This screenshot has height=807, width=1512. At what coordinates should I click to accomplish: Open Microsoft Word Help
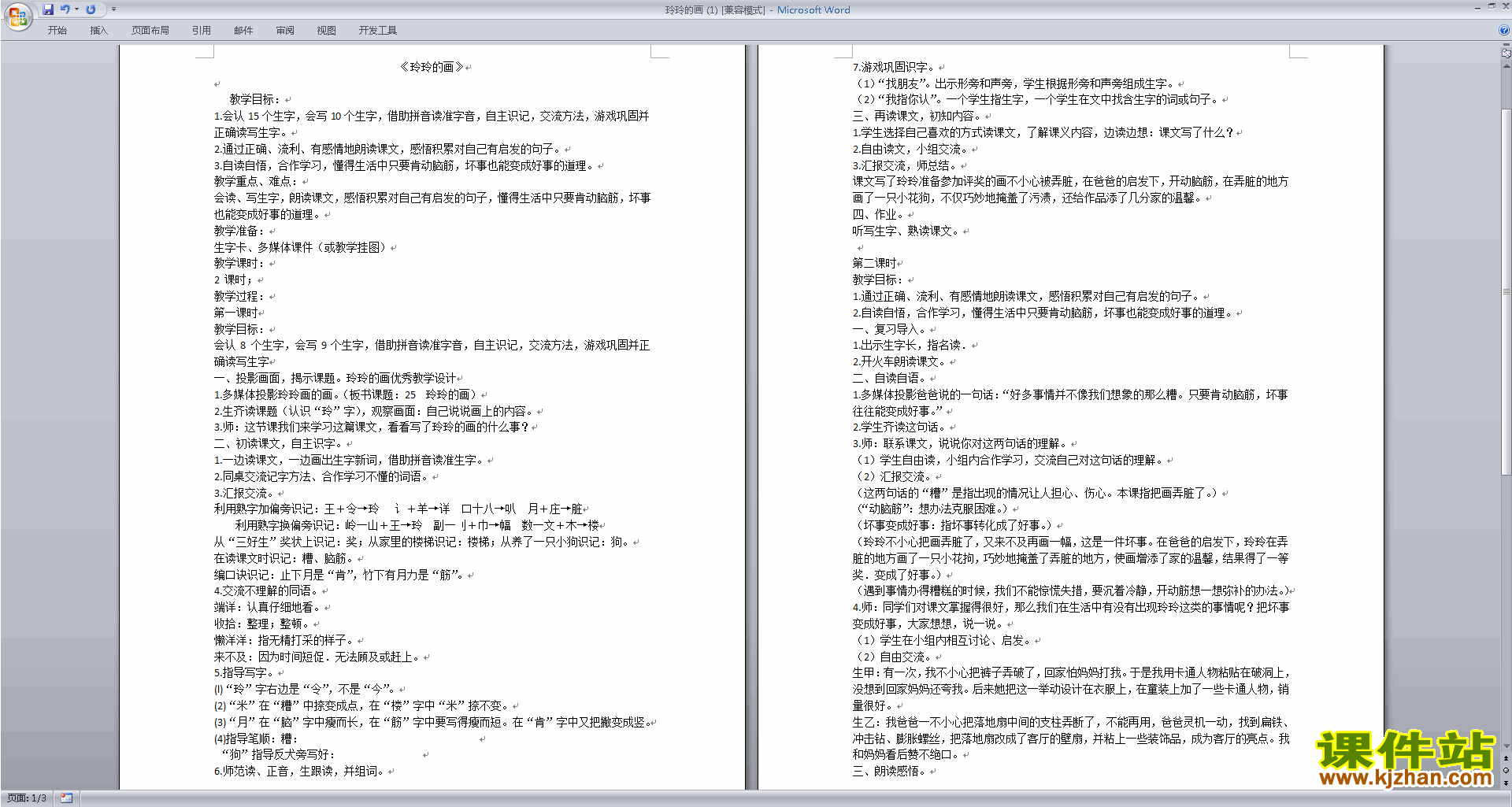[x=1504, y=30]
